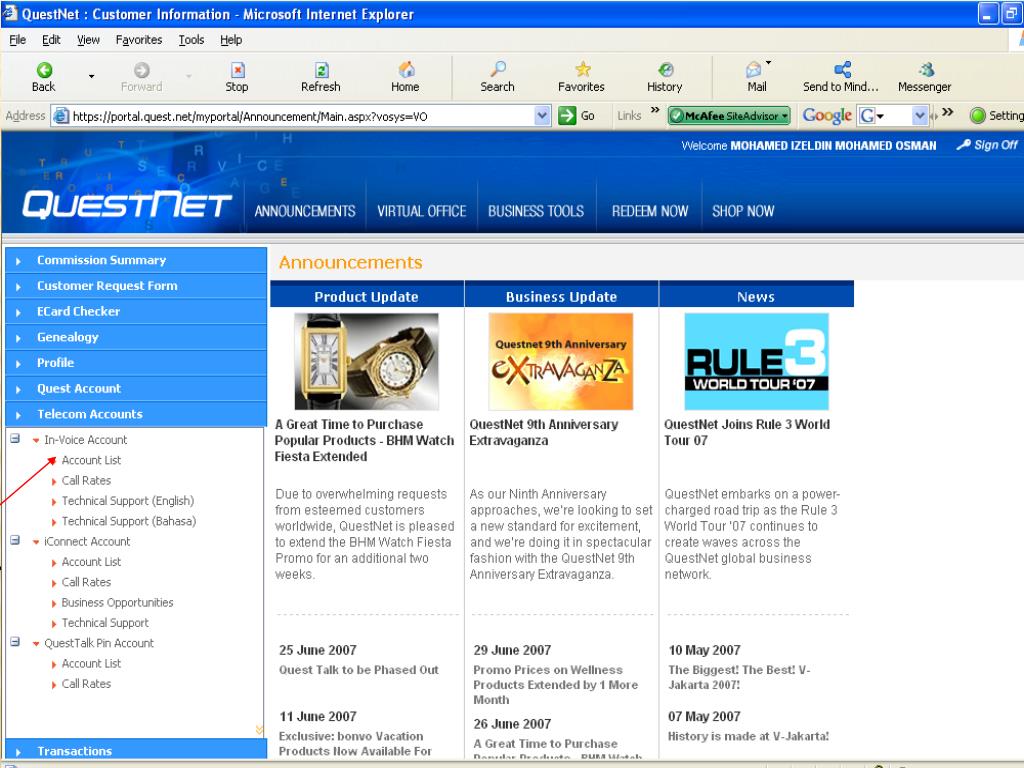
Task: Click 9th Anniversary Extravaganza thumbnail
Action: [x=561, y=361]
